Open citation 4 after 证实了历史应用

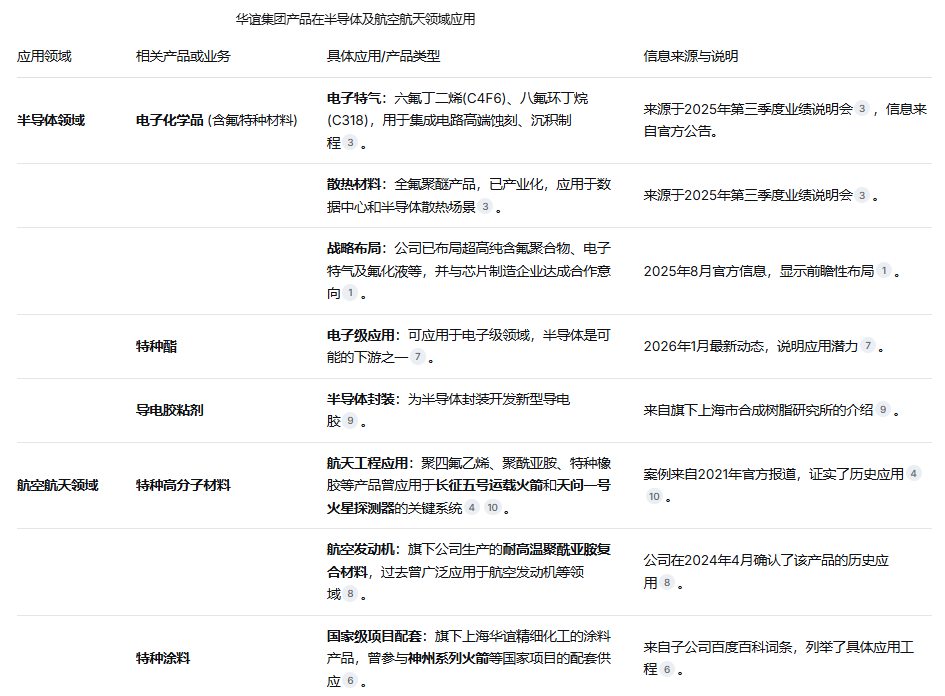tap(914, 474)
